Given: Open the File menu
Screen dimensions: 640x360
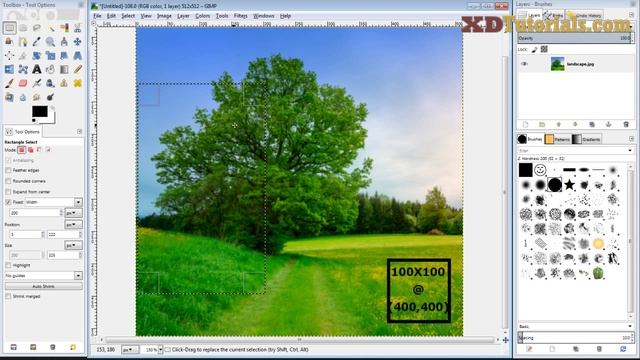Looking at the screenshot, I should coord(97,16).
